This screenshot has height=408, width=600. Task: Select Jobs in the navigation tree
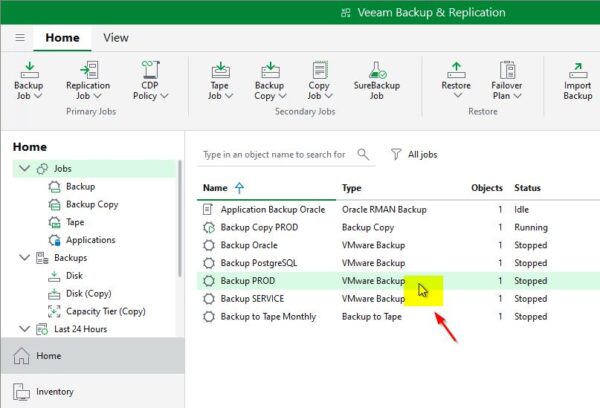coord(95,168)
